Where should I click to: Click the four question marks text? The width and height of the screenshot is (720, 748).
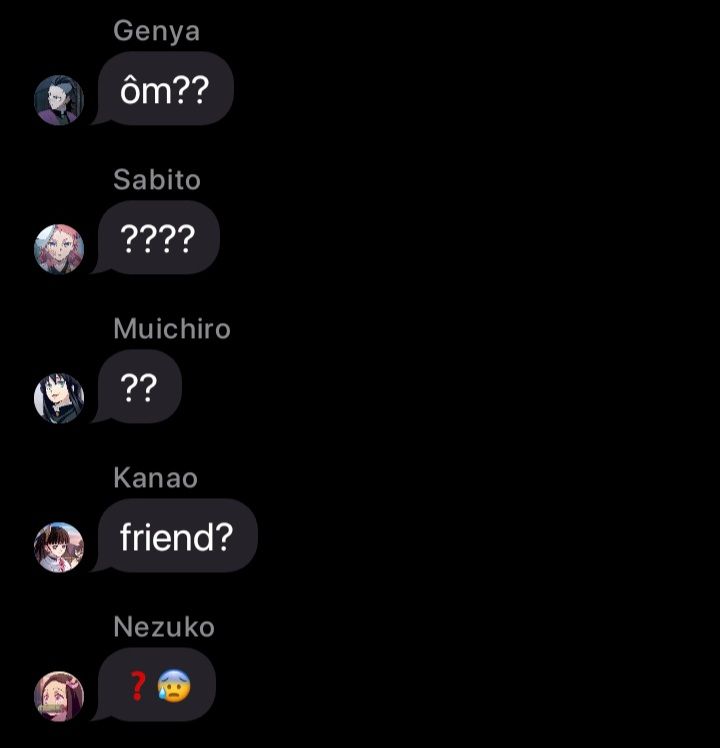point(157,239)
